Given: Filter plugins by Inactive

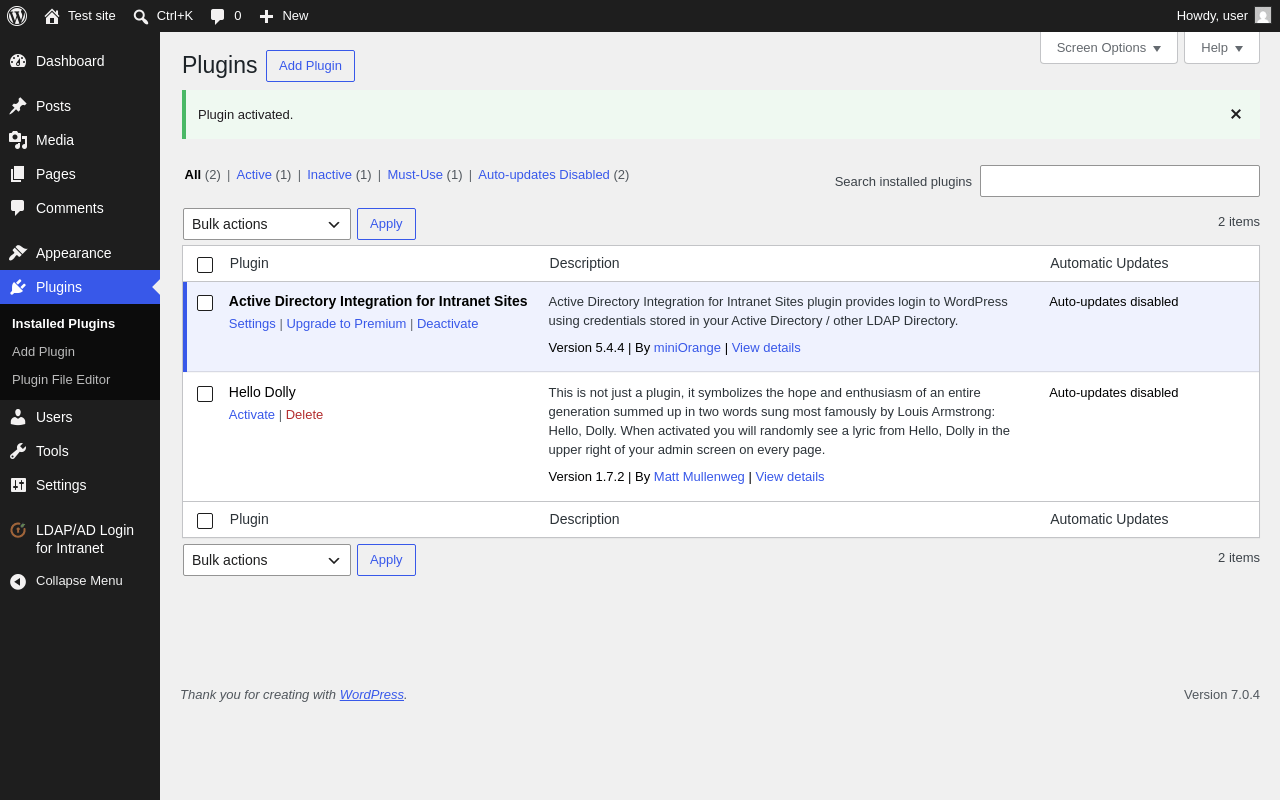Looking at the screenshot, I should point(329,175).
